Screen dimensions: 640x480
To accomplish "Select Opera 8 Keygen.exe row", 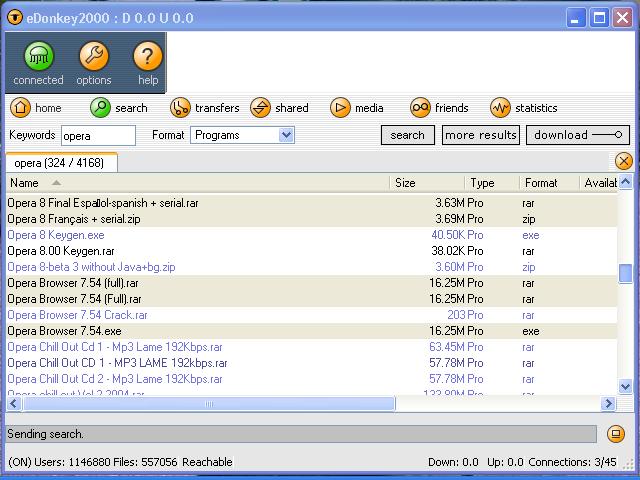I will (x=311, y=235).
